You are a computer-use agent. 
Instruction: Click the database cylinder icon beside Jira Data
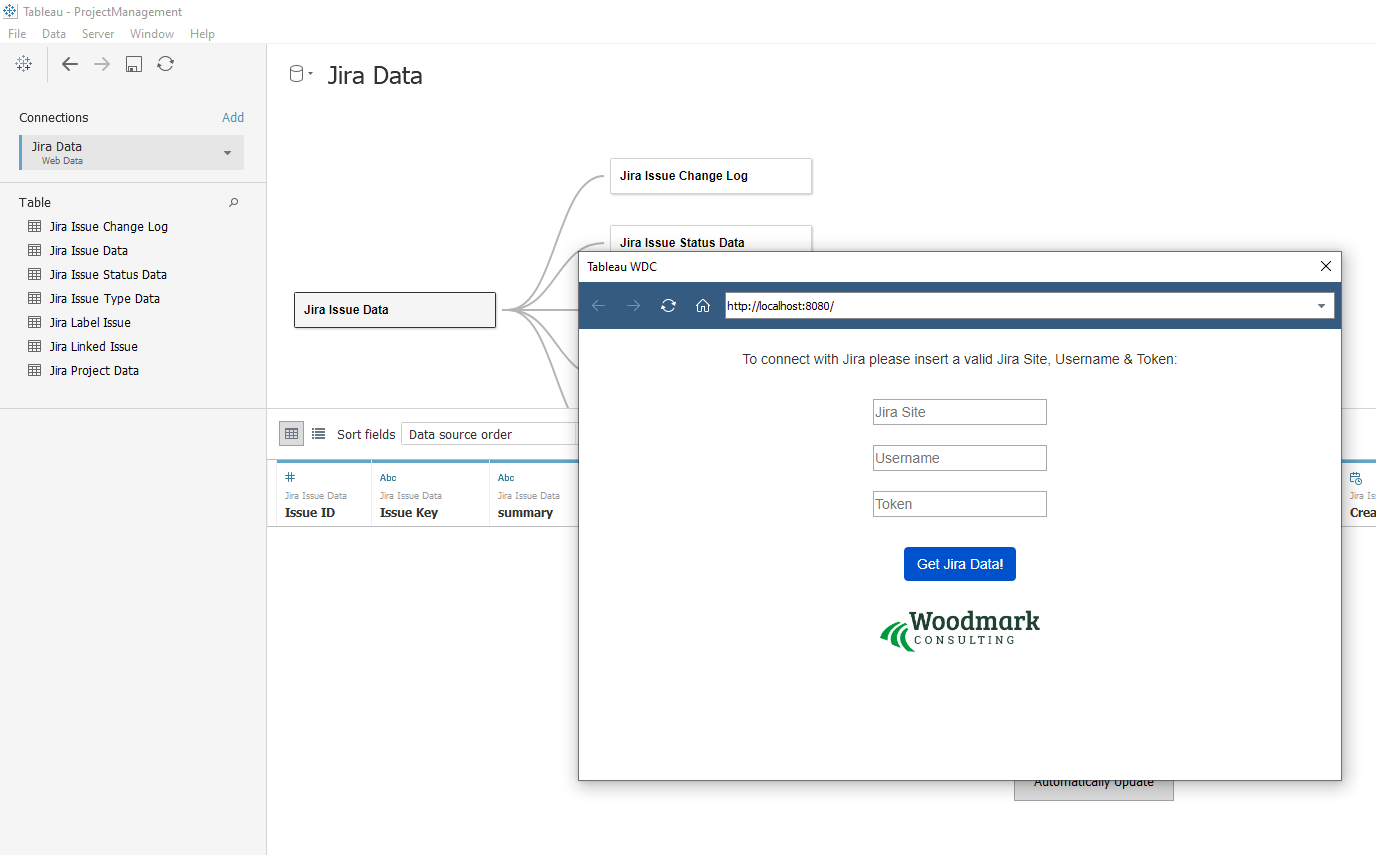(x=295, y=74)
